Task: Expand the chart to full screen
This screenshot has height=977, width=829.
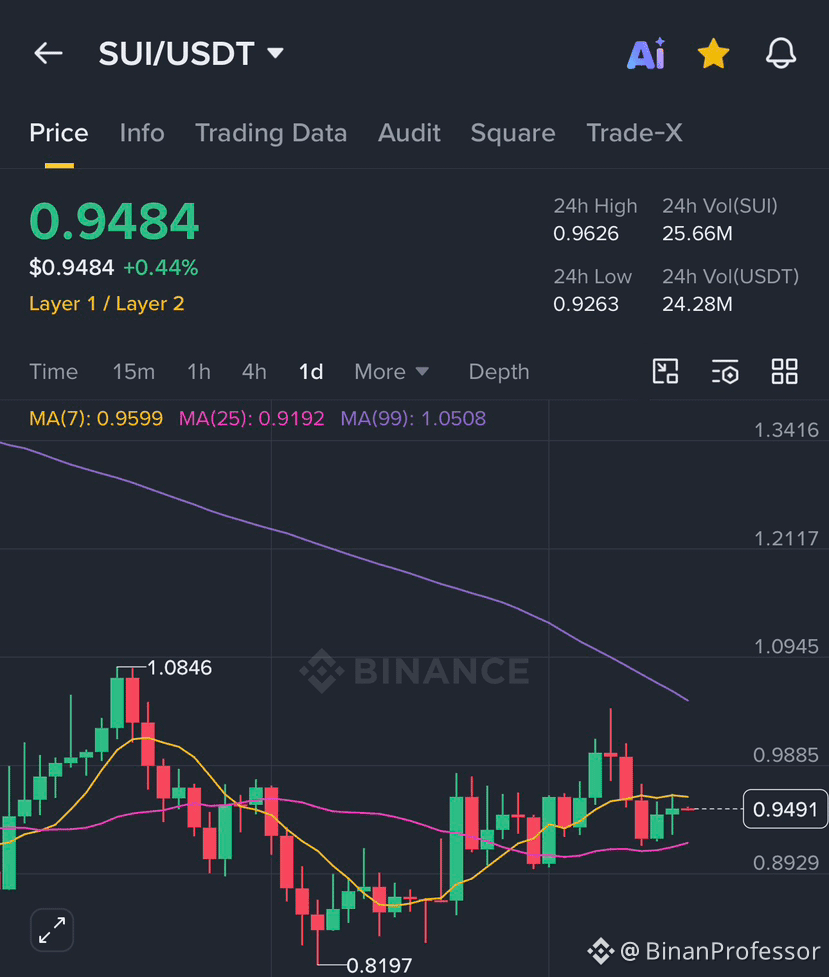Action: pyautogui.click(x=52, y=930)
